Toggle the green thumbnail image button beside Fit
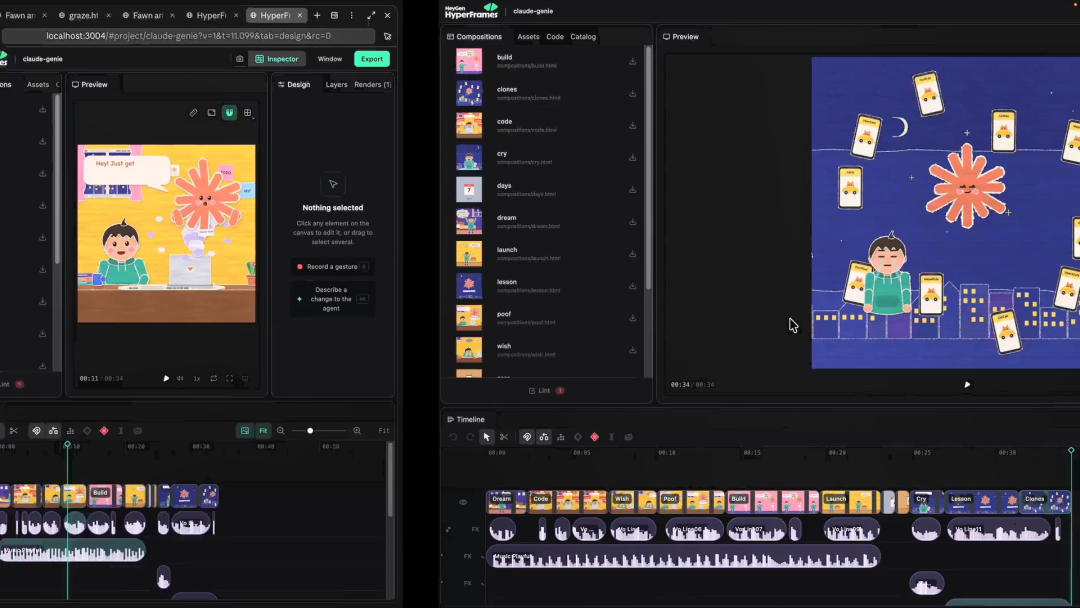Image resolution: width=1080 pixels, height=608 pixels. pyautogui.click(x=245, y=430)
